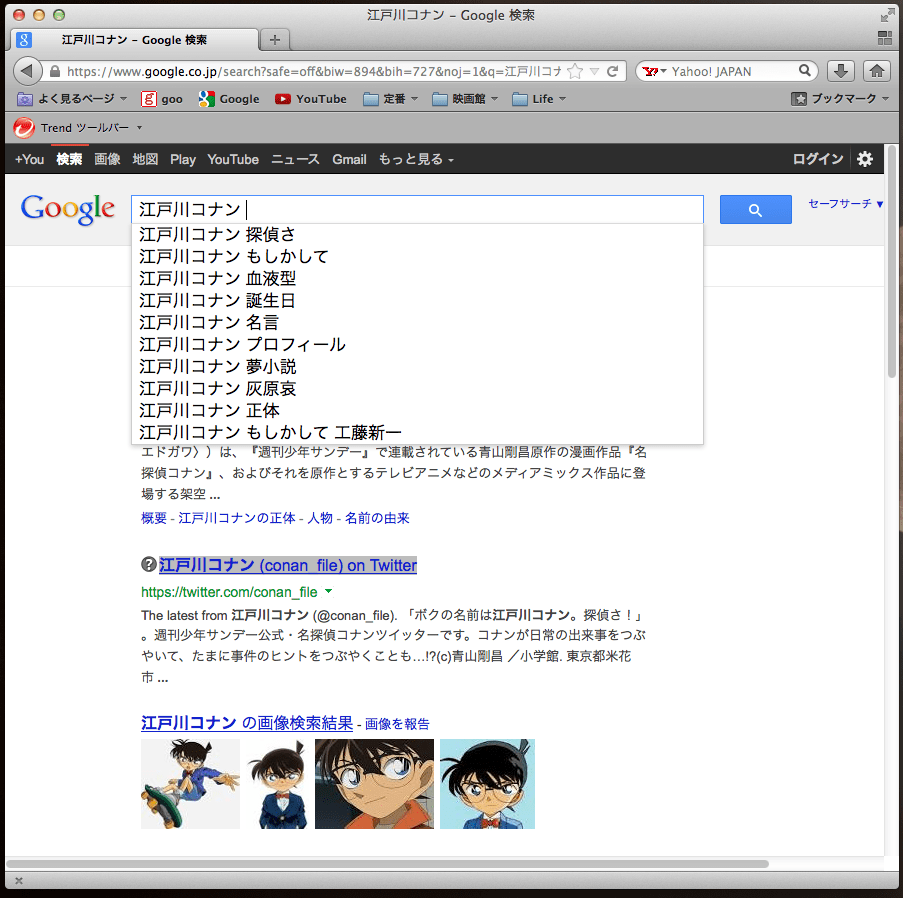Select suggestion 江戸川コナン 夢小説
Image resolution: width=903 pixels, height=898 pixels.
[418, 366]
